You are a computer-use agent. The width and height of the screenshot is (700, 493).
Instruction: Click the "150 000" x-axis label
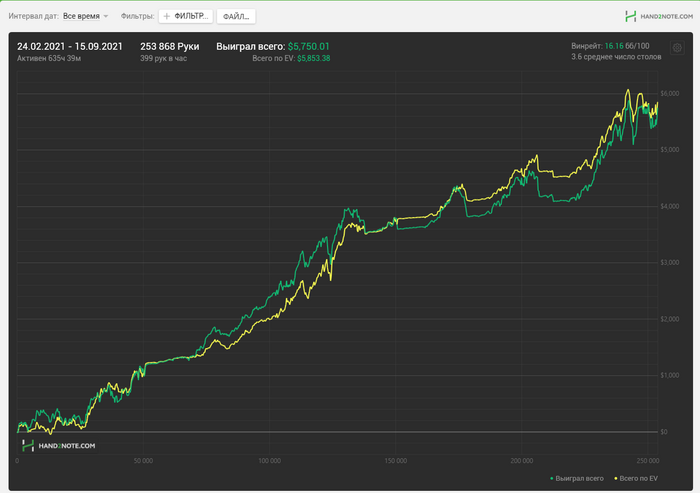coord(396,460)
